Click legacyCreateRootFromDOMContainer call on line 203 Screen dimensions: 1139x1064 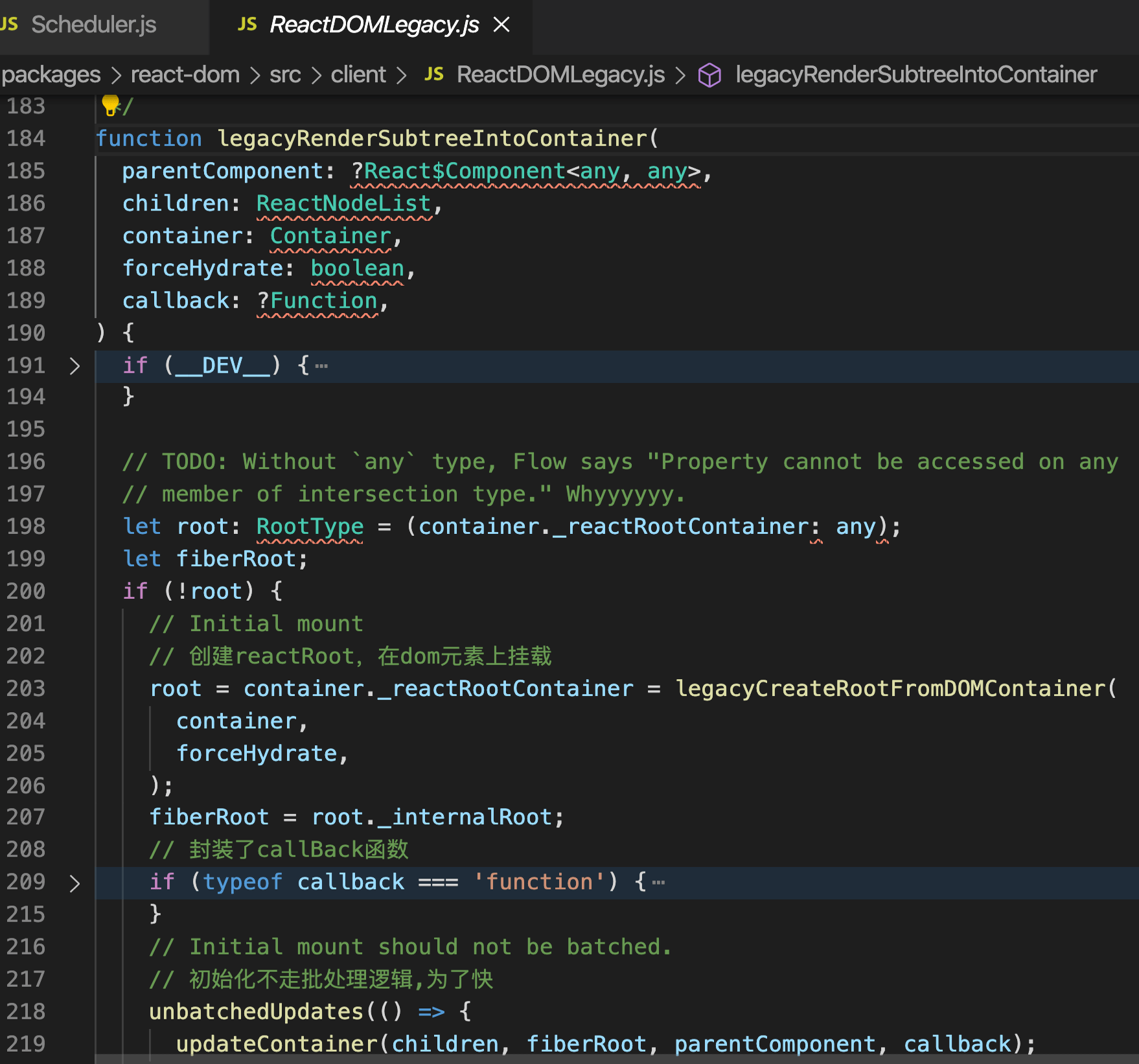pyautogui.click(x=890, y=688)
